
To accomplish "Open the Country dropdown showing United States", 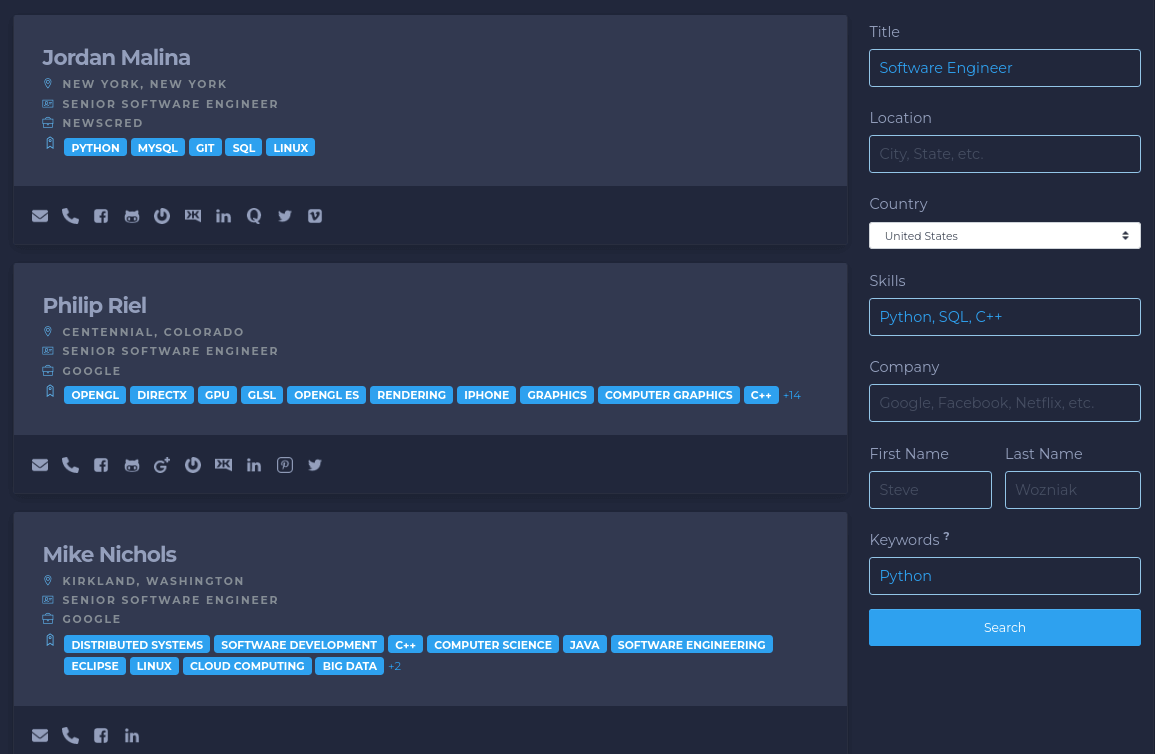I will point(1004,236).
